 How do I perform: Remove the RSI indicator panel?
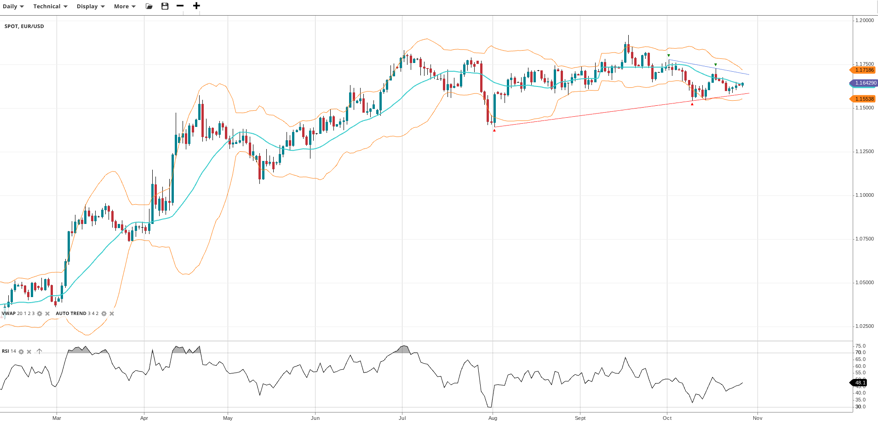tap(29, 352)
